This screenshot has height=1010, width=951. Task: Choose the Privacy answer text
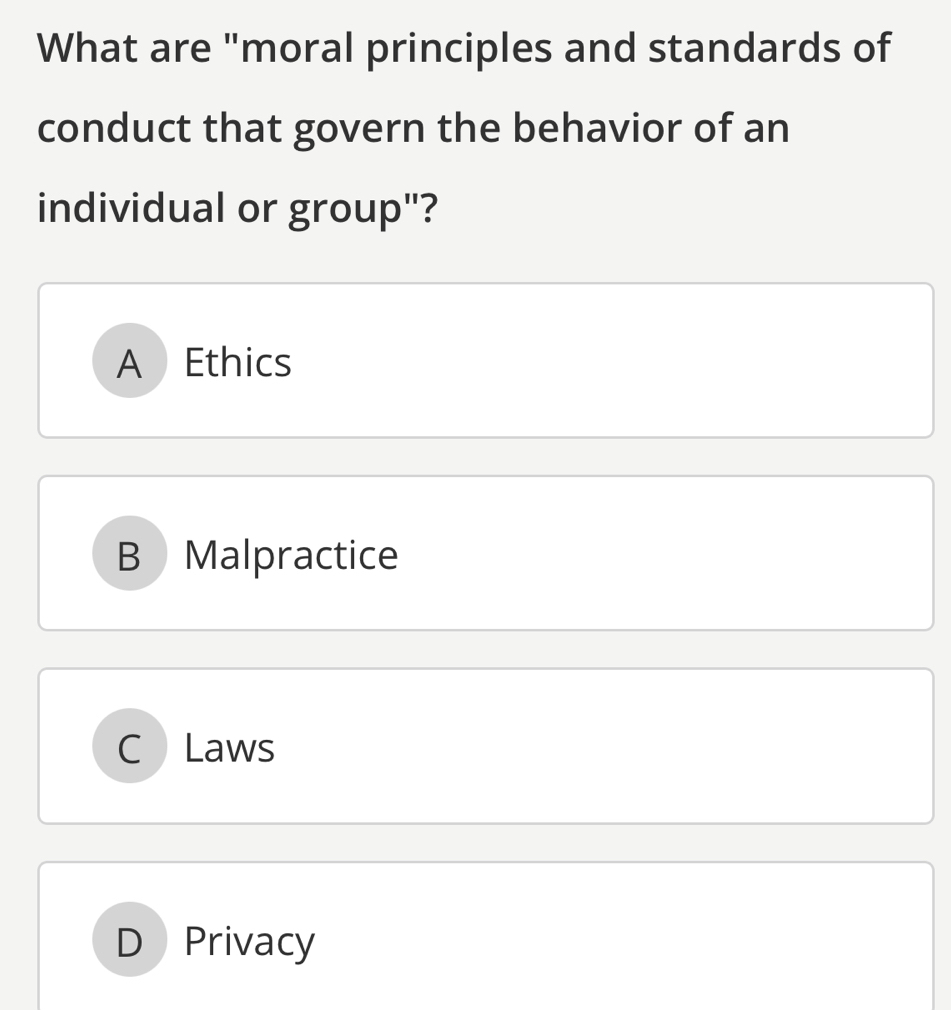[249, 942]
